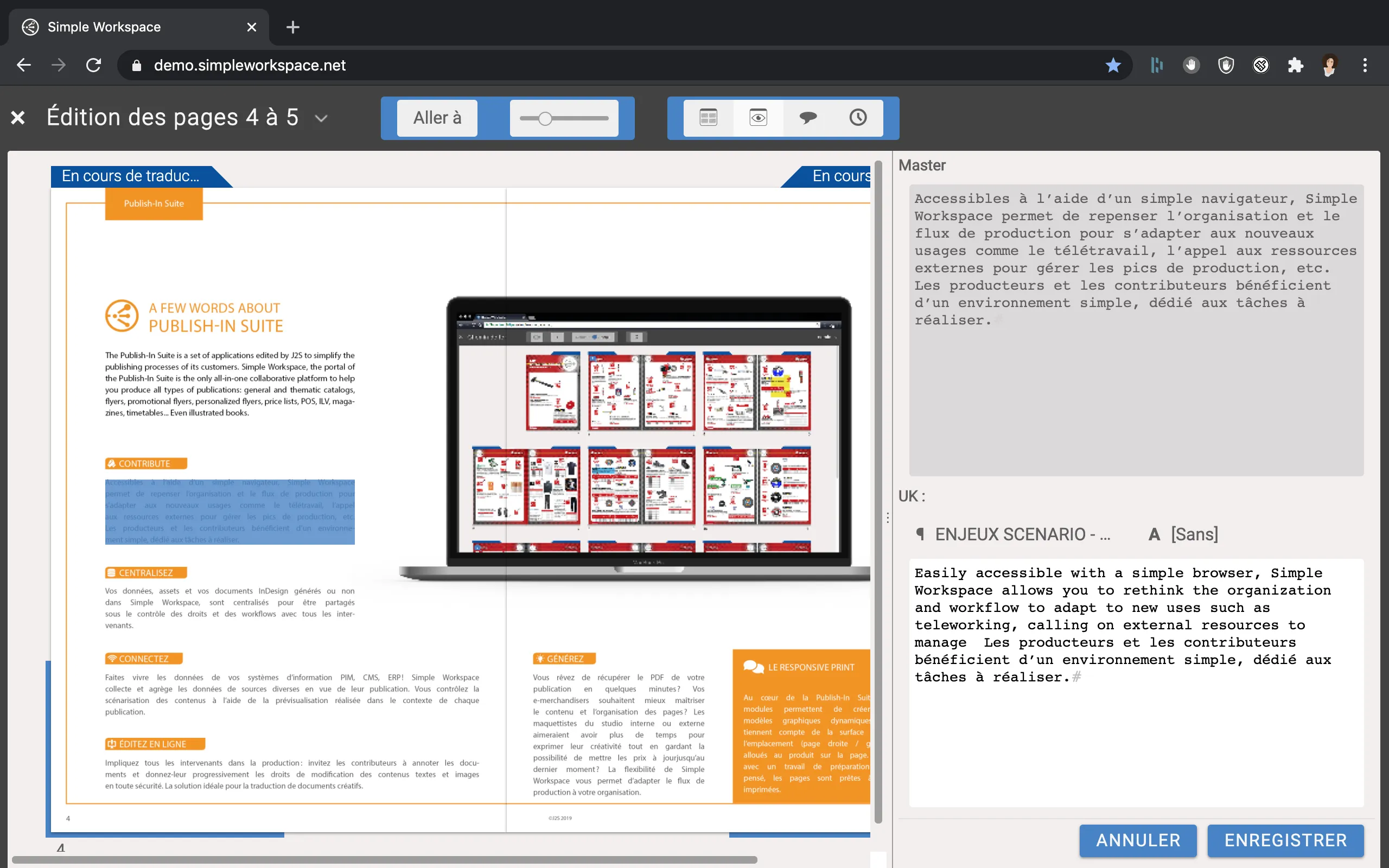Select the highlighted CONTRIBUTE text block
Image resolution: width=1389 pixels, height=868 pixels.
point(230,511)
